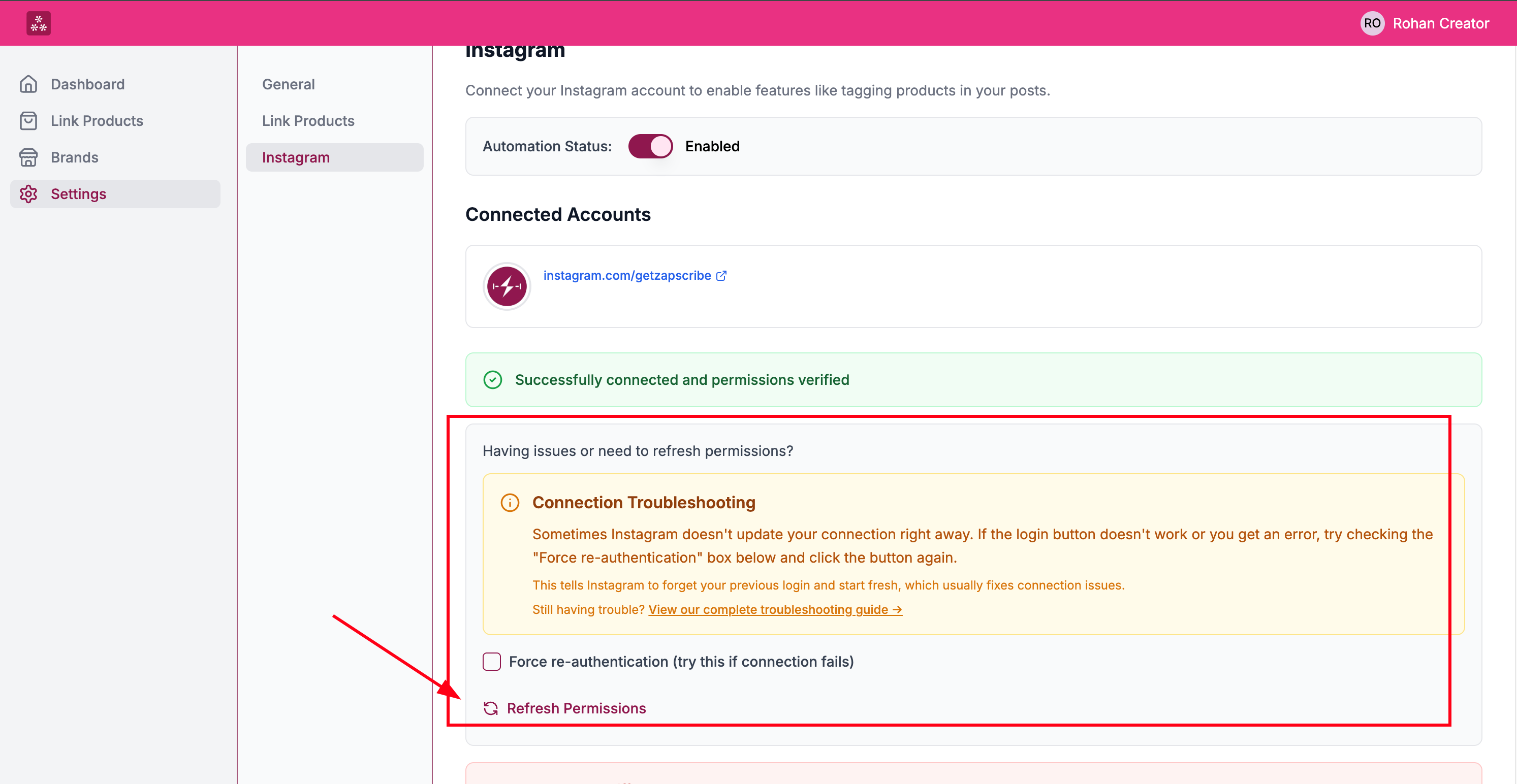Click the Refresh Permissions button

pos(564,708)
